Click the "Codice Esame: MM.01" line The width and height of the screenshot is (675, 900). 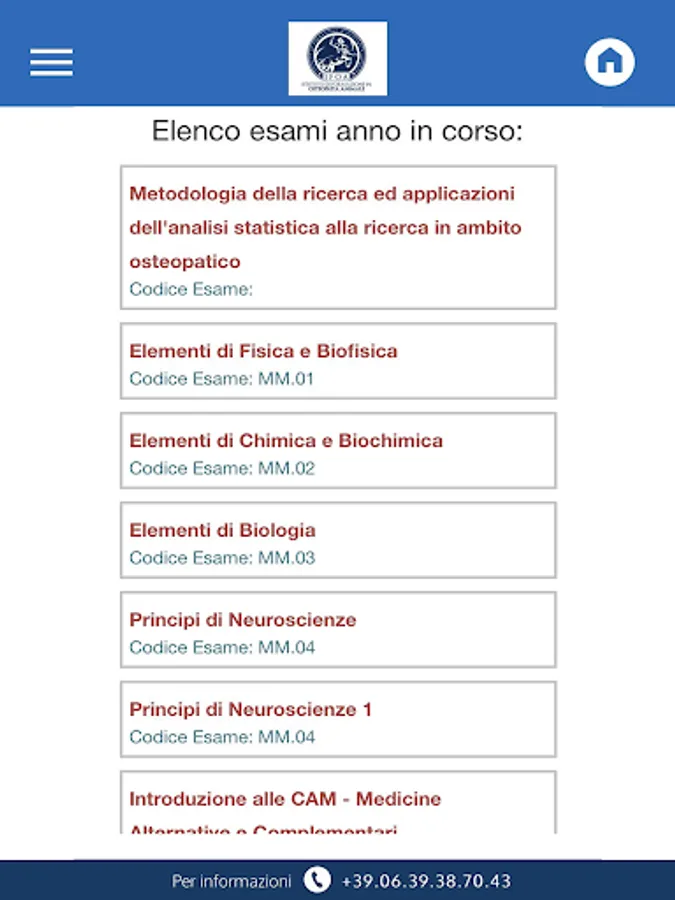[222, 379]
